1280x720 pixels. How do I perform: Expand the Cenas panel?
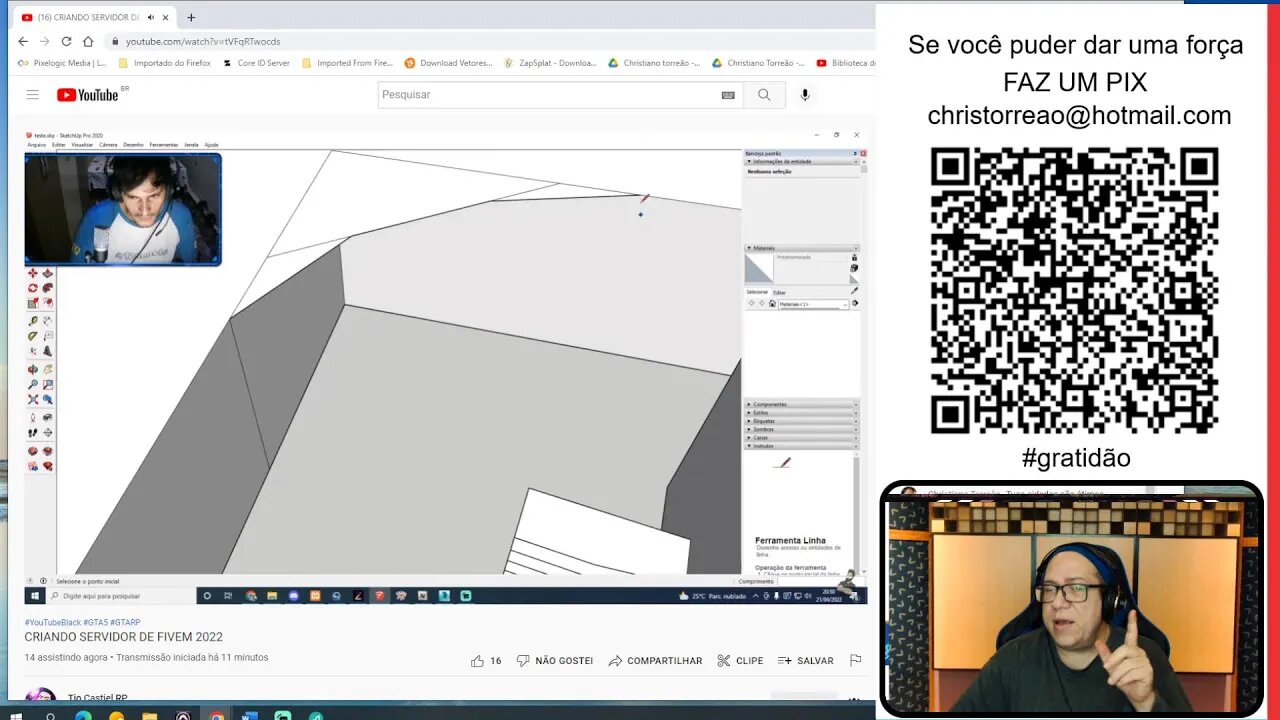pos(801,438)
